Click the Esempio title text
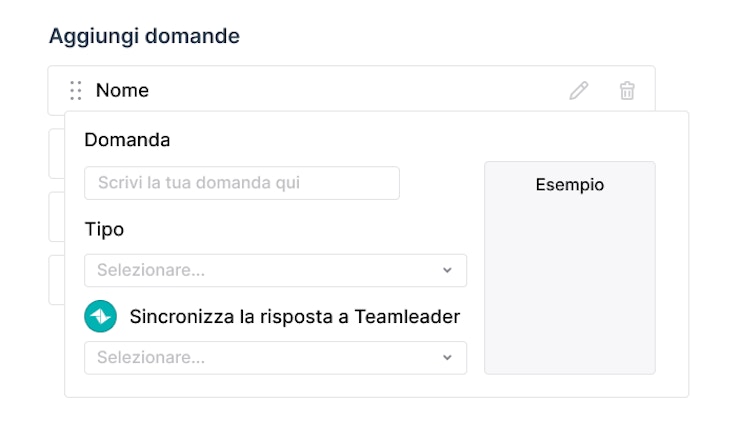736x421 pixels. tap(570, 185)
